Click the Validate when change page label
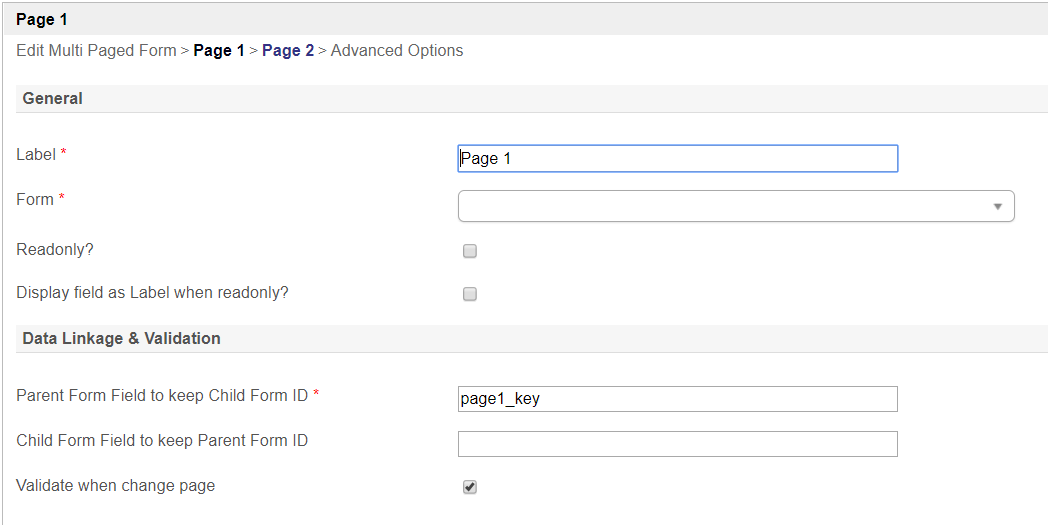Screen dimensions: 1048x525 click(x=116, y=486)
